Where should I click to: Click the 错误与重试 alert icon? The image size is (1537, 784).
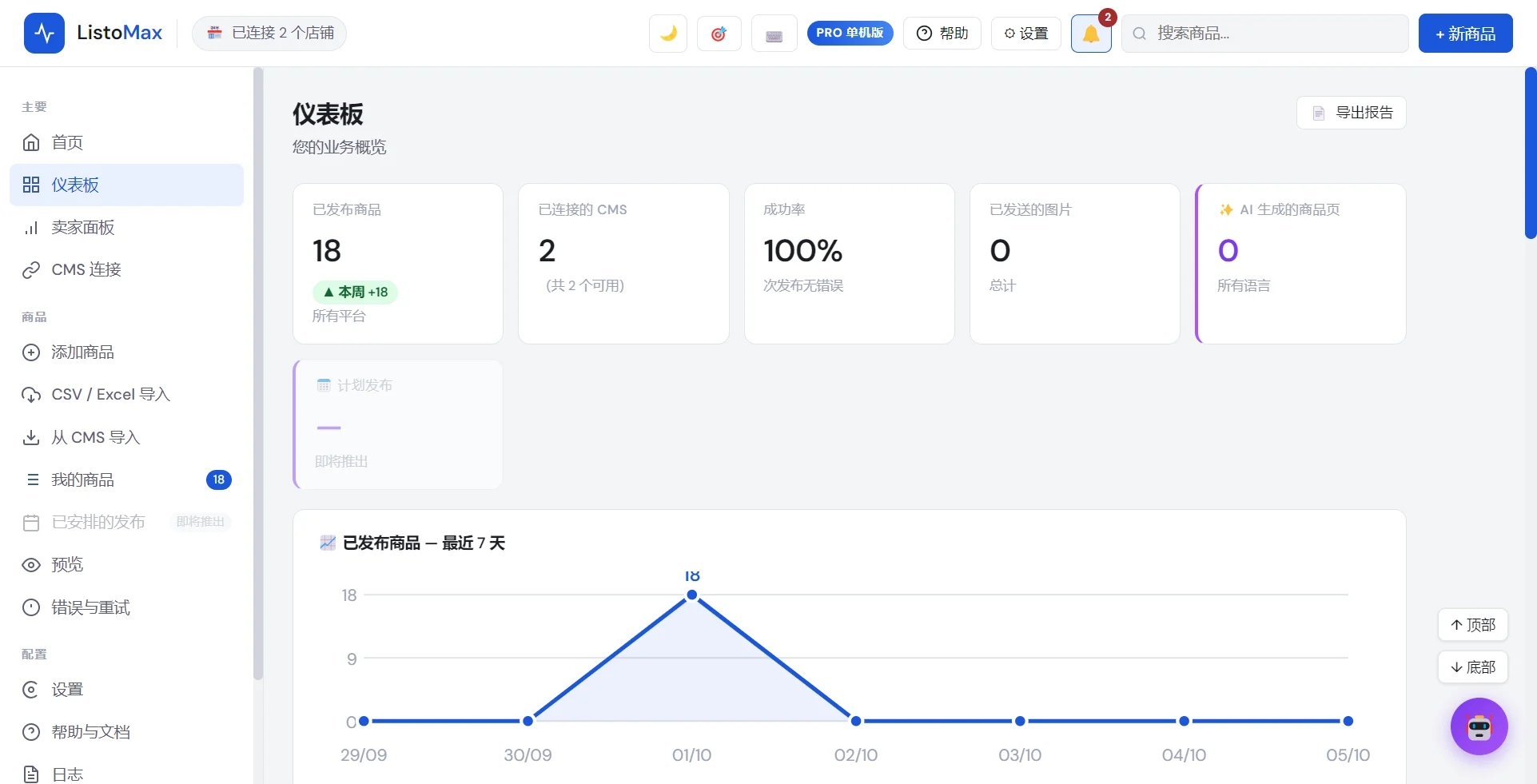click(31, 607)
